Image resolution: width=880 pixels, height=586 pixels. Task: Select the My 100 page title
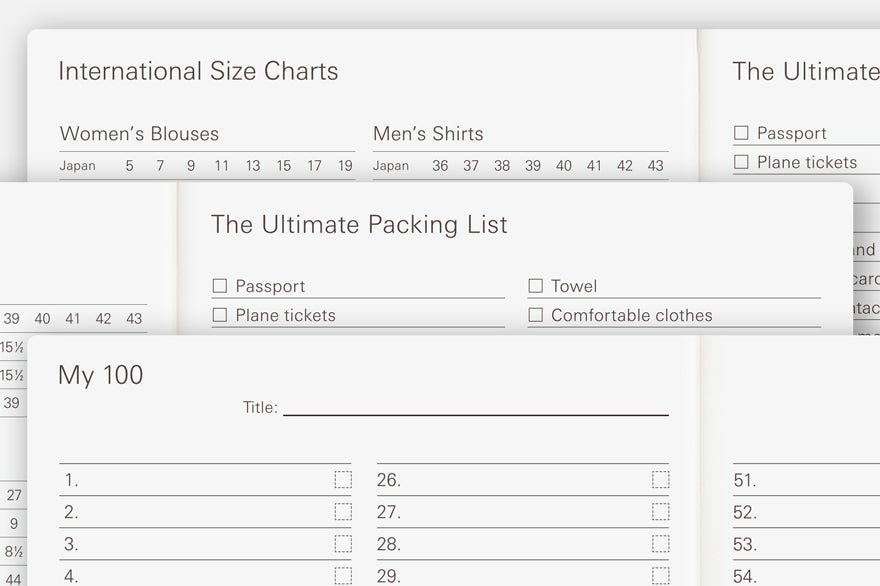coord(100,375)
